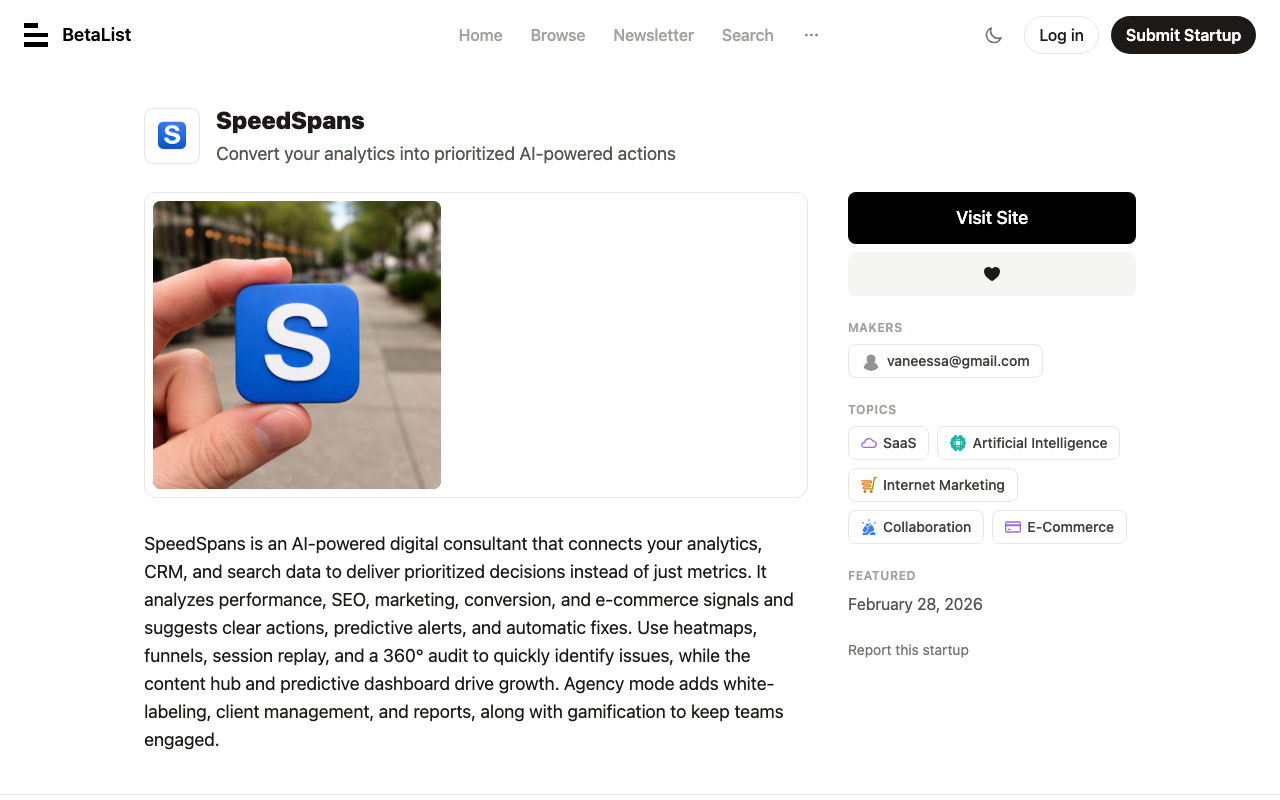Toggle dark mode with the moon icon

pos(993,35)
